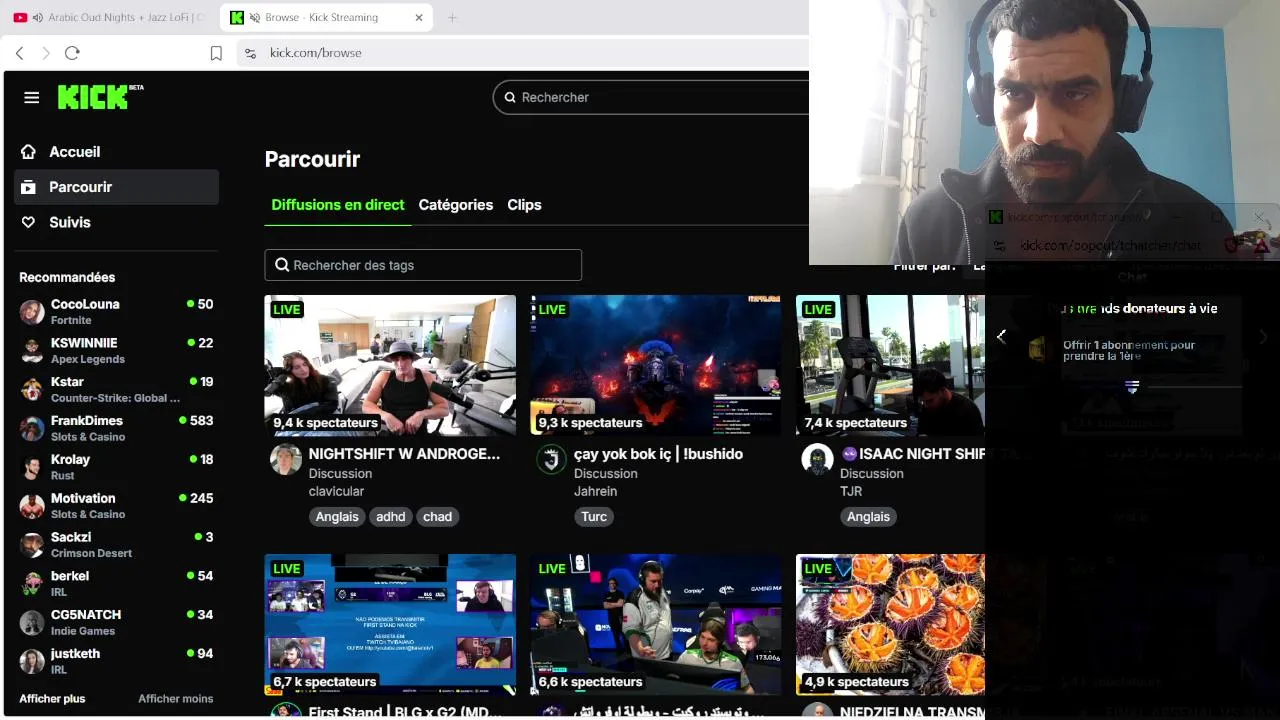Viewport: 1280px width, 720px height.
Task: Open FrankDimes channel avatar
Action: tap(32, 428)
